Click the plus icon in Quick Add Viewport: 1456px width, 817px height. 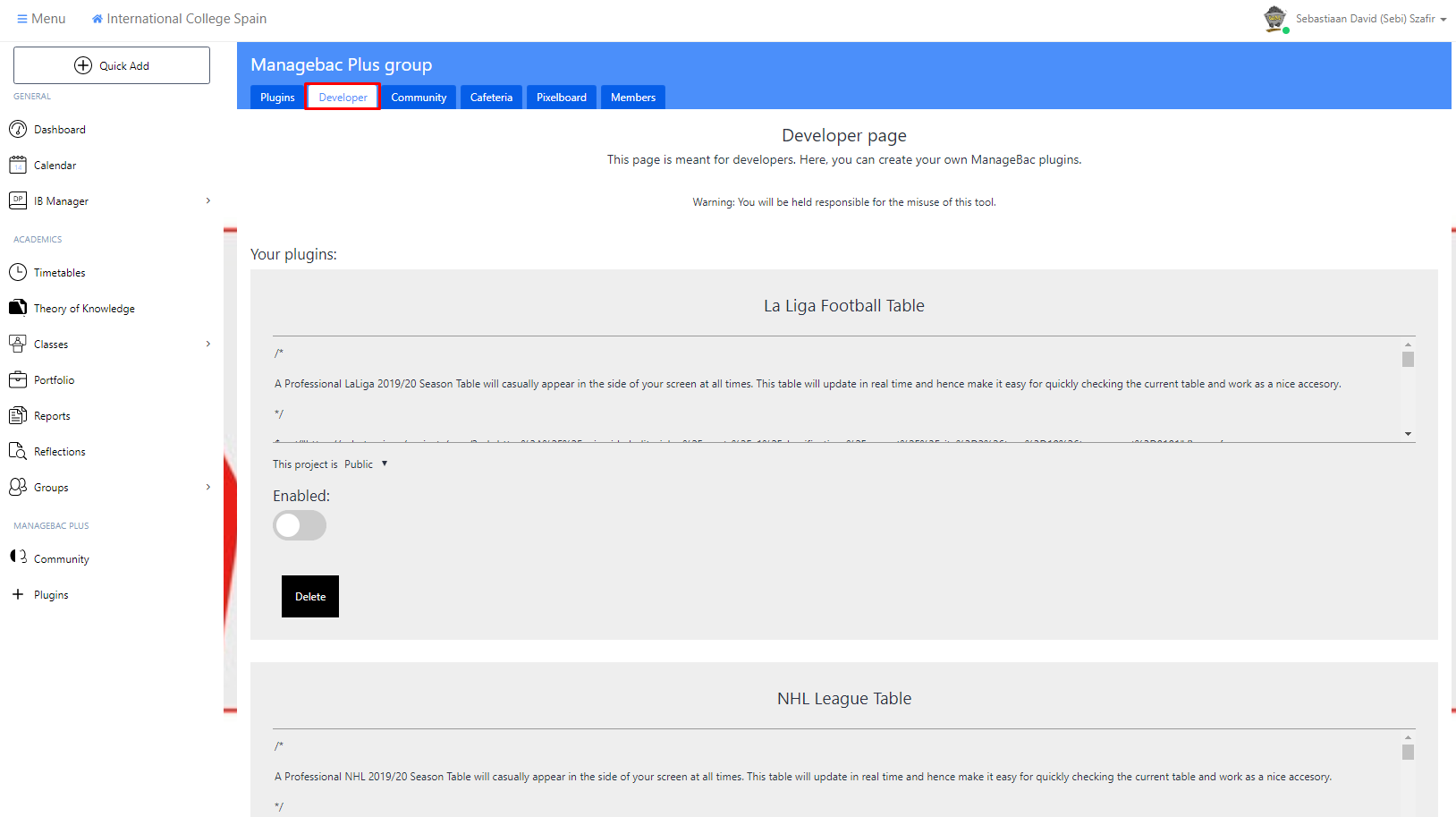tap(83, 65)
